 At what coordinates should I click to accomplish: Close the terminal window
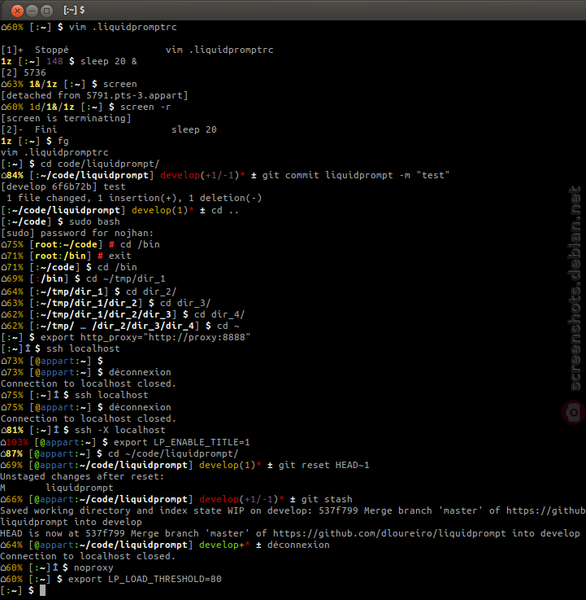pyautogui.click(x=17, y=11)
